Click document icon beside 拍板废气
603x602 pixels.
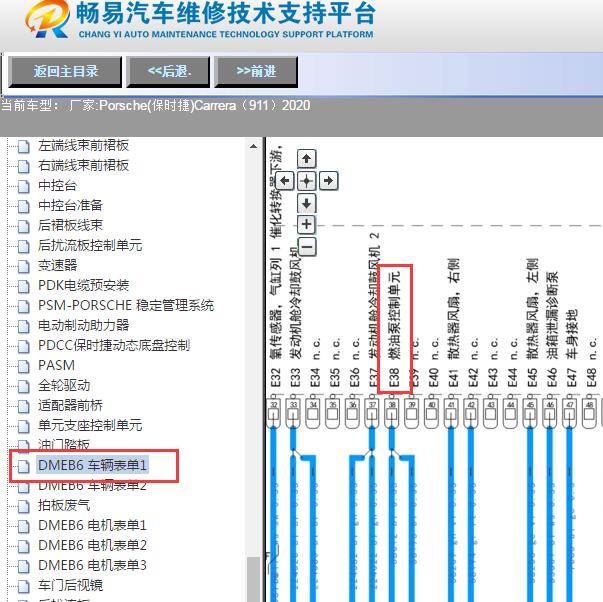[24, 506]
